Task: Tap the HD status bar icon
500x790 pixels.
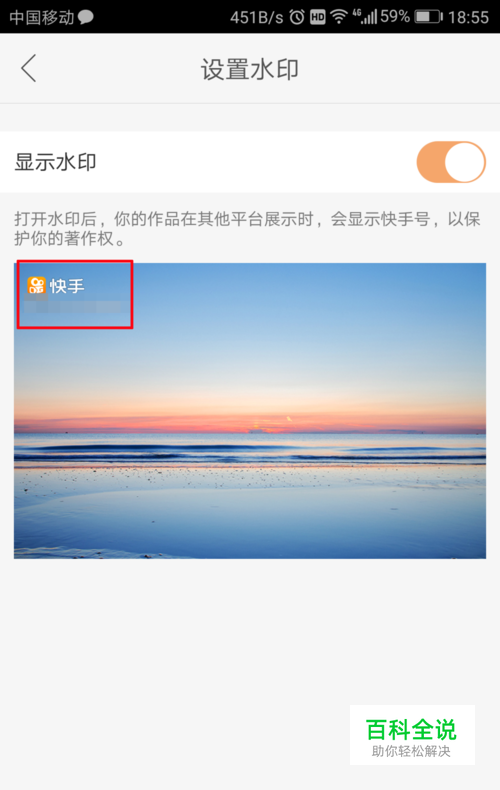Action: pos(318,17)
